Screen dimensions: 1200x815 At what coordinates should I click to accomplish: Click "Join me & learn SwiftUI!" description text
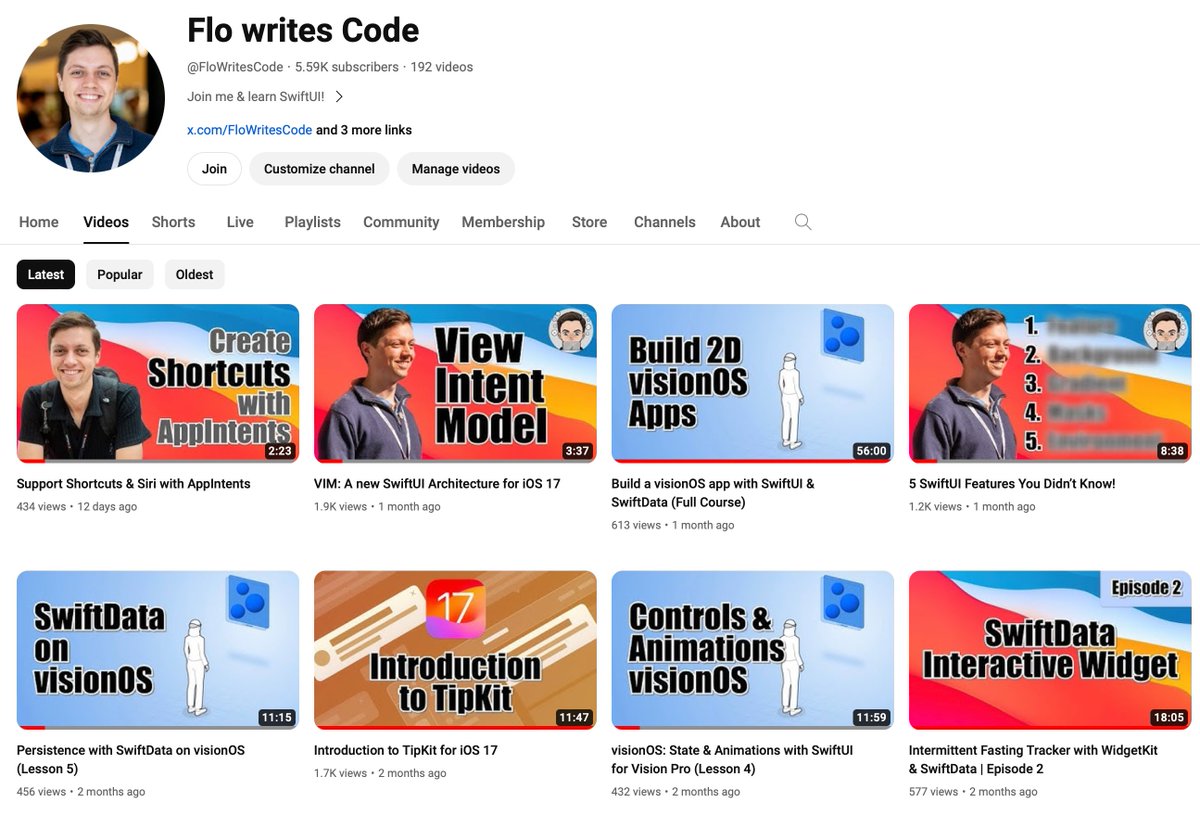[x=256, y=97]
